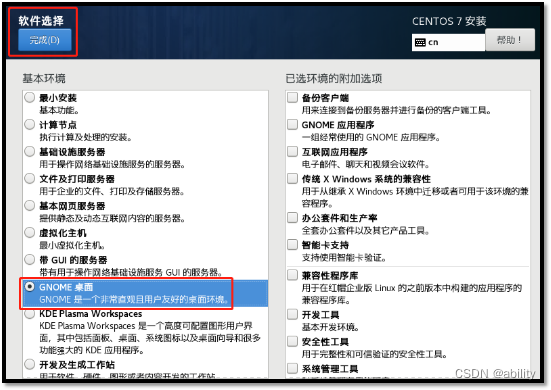Select 开发及生成工作站 radio button

pos(30,364)
